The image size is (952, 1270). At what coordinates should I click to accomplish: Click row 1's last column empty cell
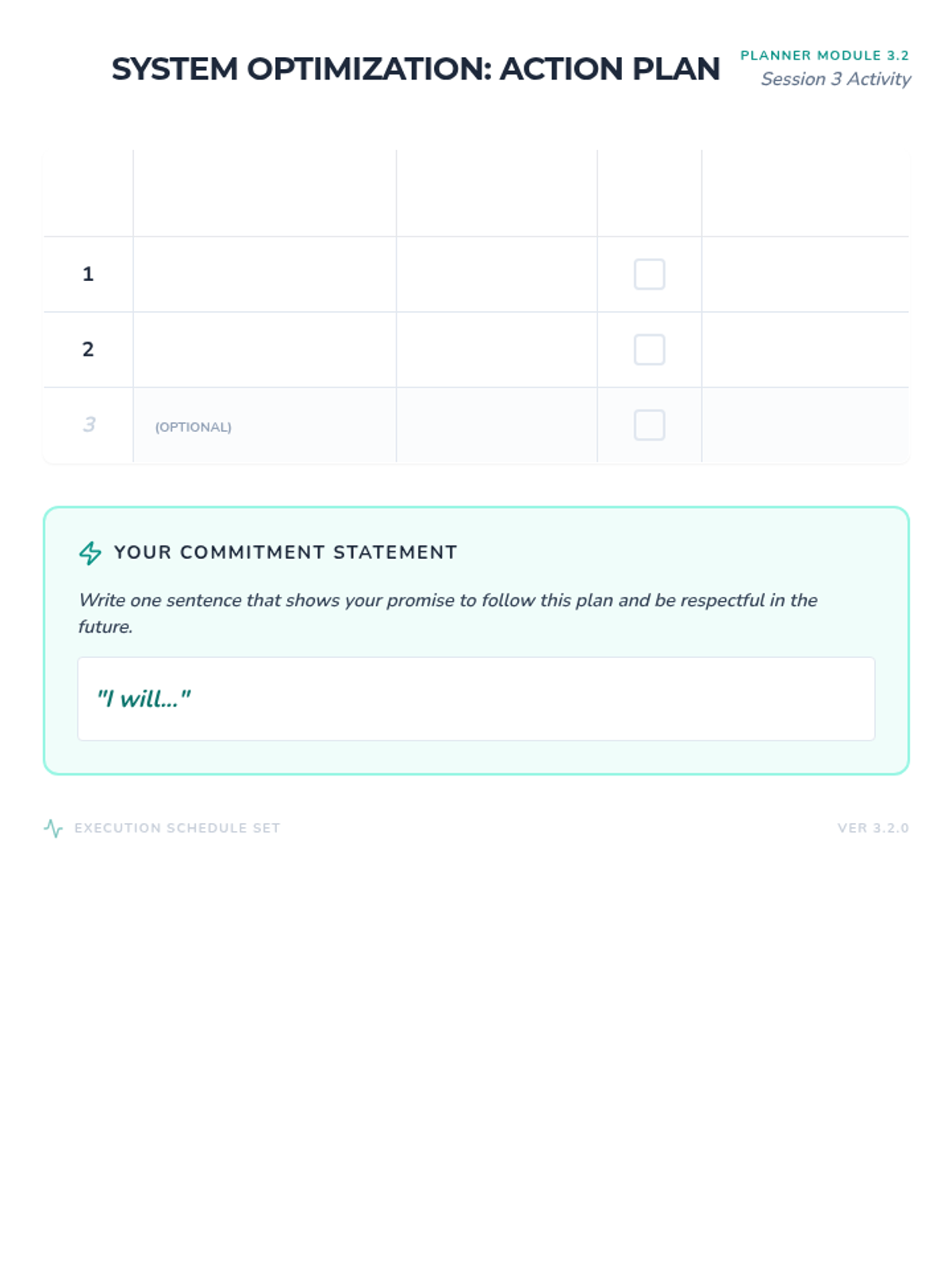804,274
